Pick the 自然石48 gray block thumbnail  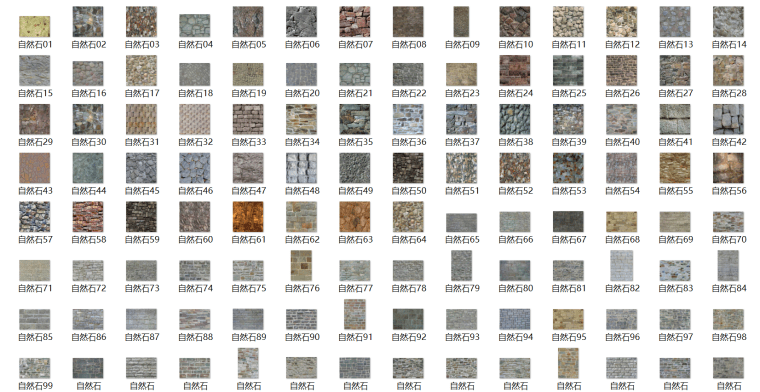pos(301,168)
